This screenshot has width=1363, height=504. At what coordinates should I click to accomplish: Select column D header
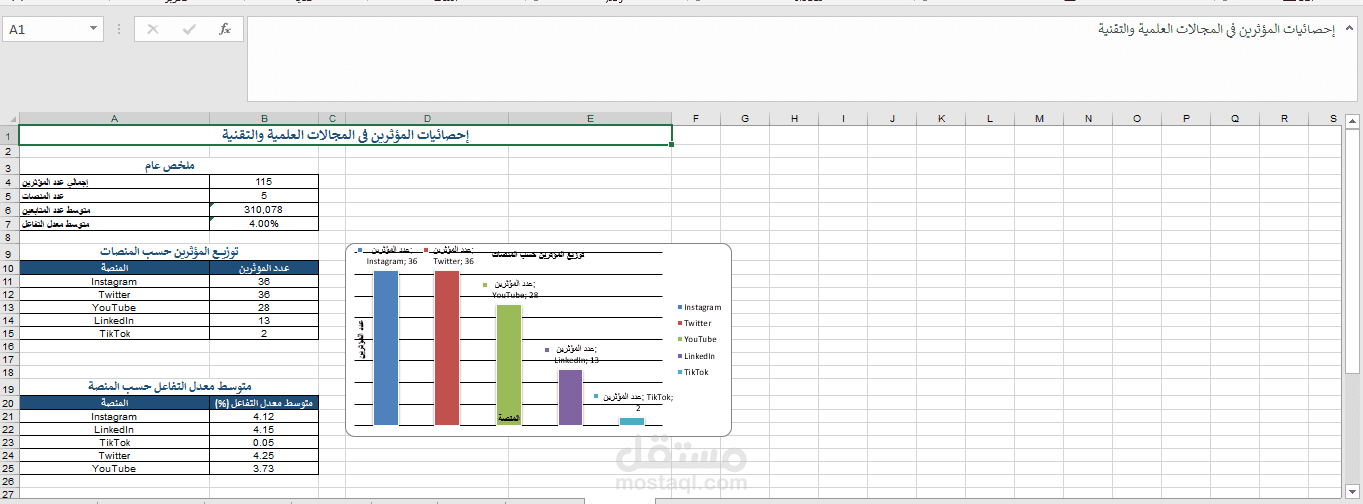[x=427, y=118]
